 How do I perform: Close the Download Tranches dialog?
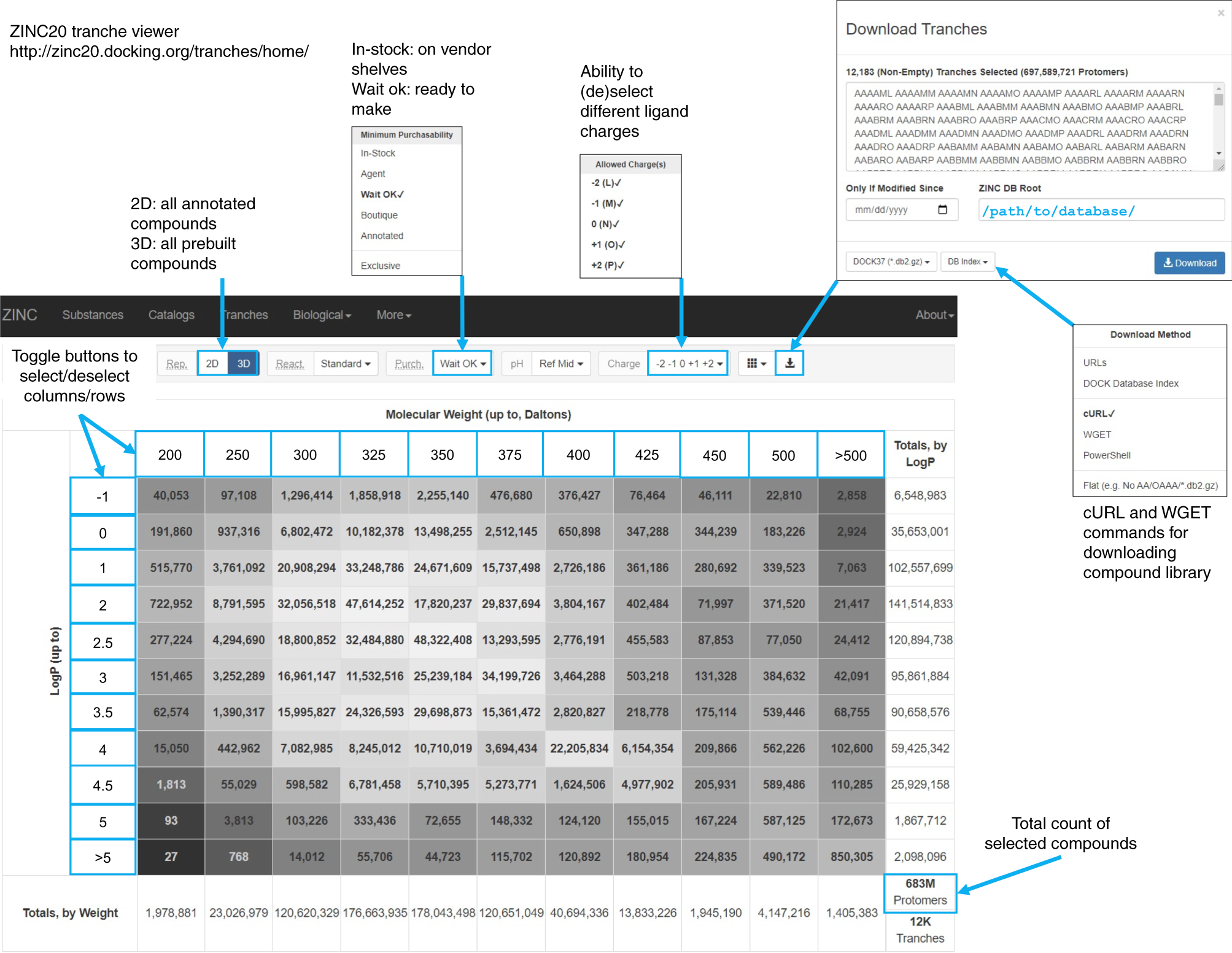1221,13
